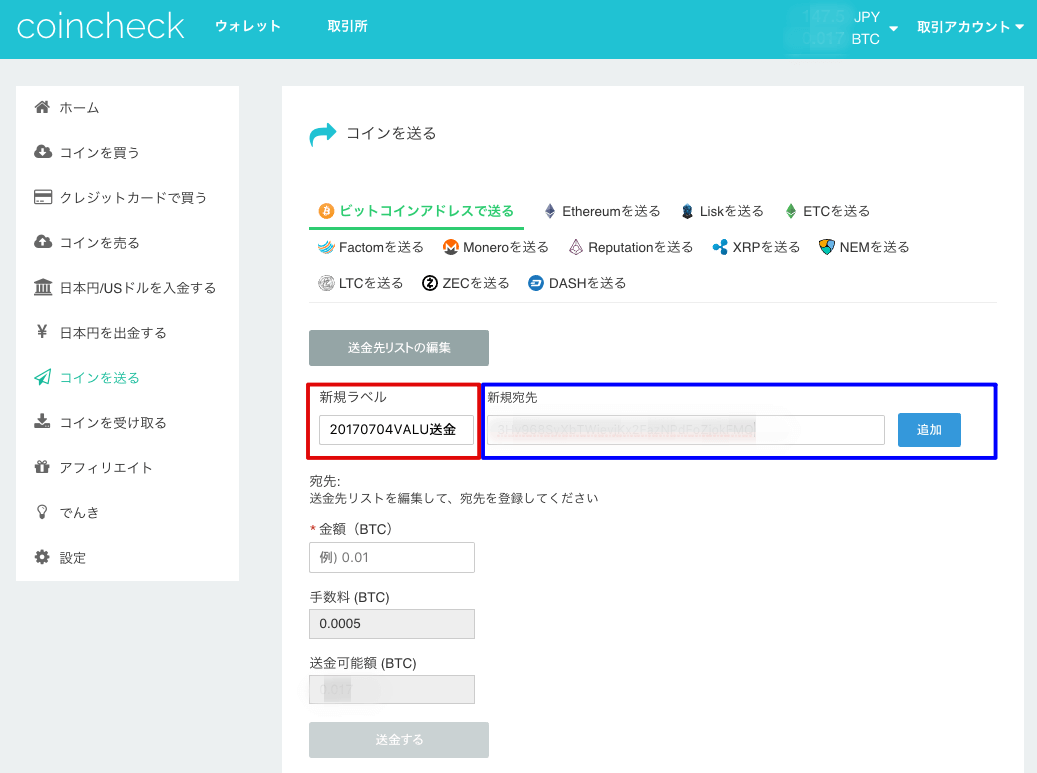Click the cloud icon for コインを売る
Viewport: 1037px width, 773px height.
click(43, 242)
